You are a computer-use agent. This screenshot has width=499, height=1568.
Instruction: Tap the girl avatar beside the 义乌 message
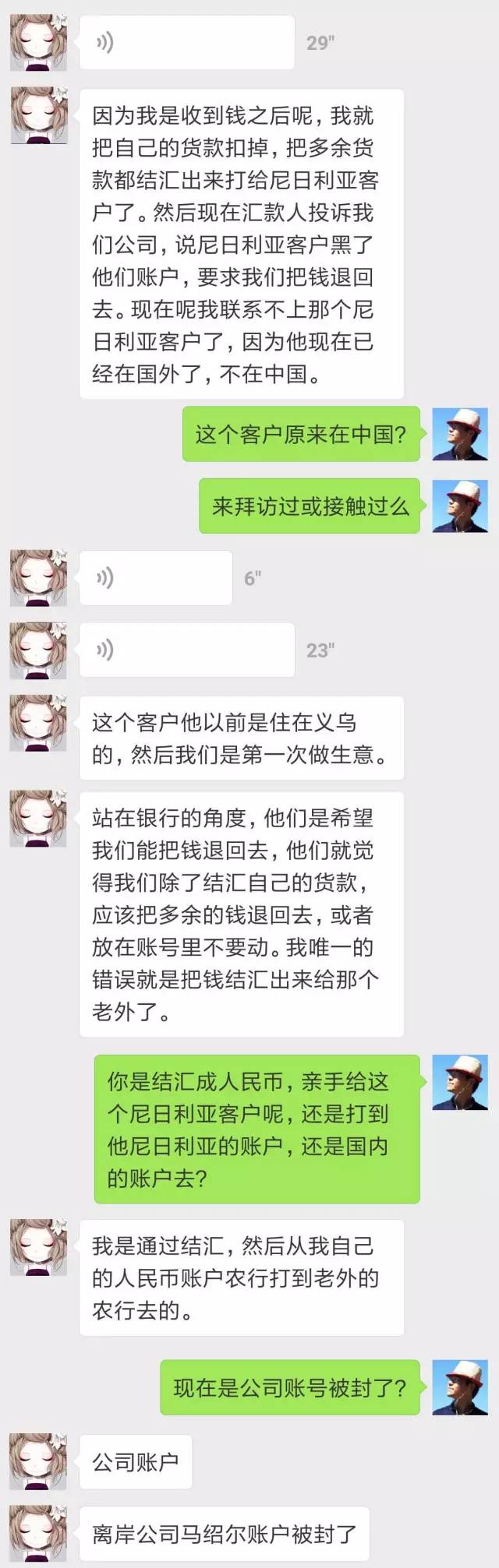tap(38, 724)
